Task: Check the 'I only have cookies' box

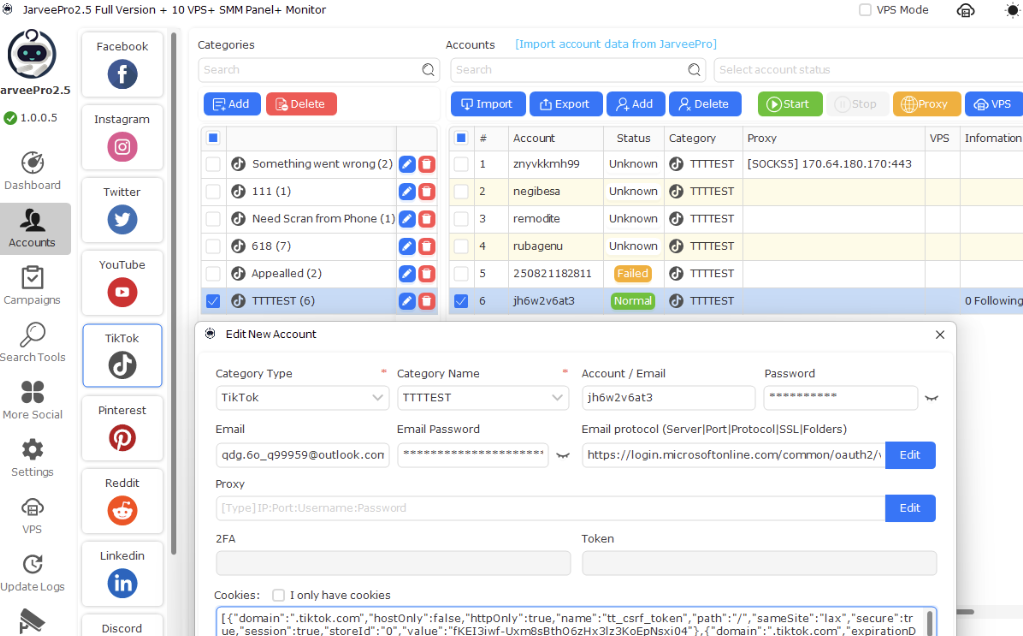Action: [279, 595]
